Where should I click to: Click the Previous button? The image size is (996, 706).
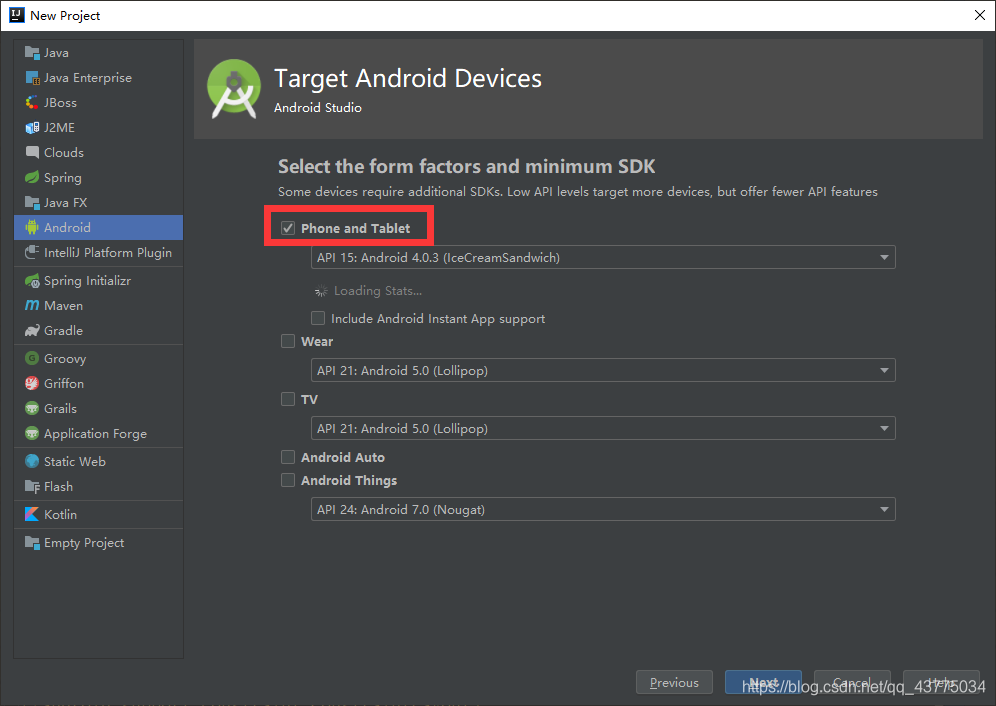point(674,682)
